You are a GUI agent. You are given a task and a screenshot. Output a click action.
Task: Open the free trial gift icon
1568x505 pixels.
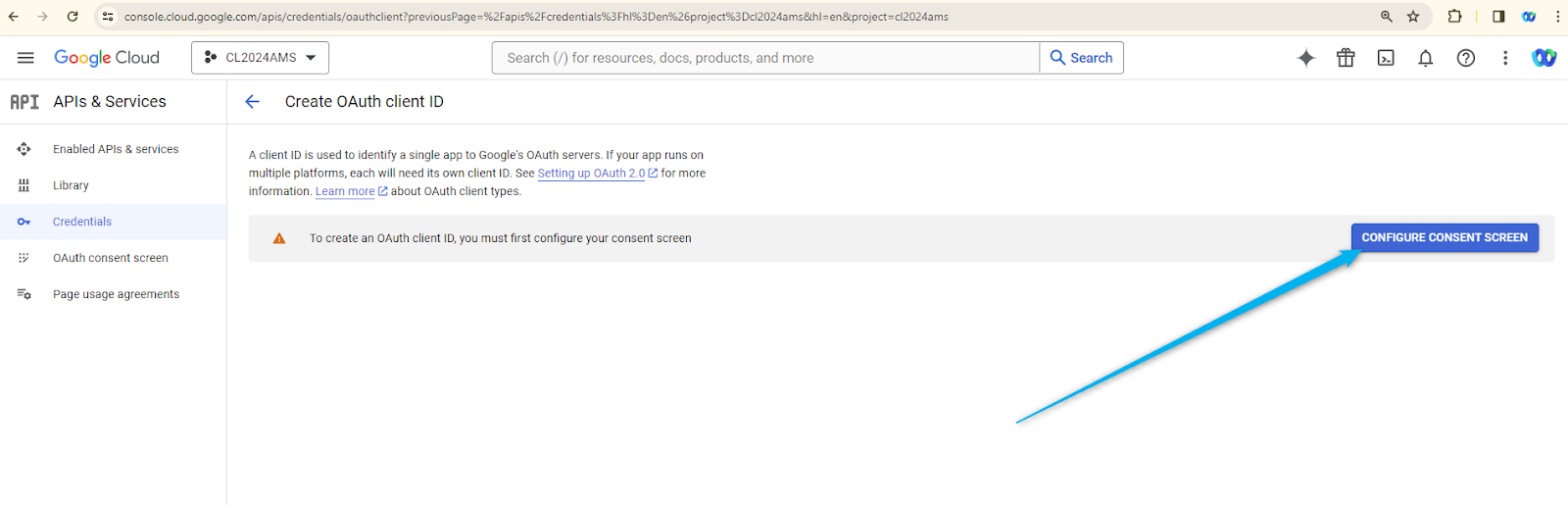[x=1346, y=58]
